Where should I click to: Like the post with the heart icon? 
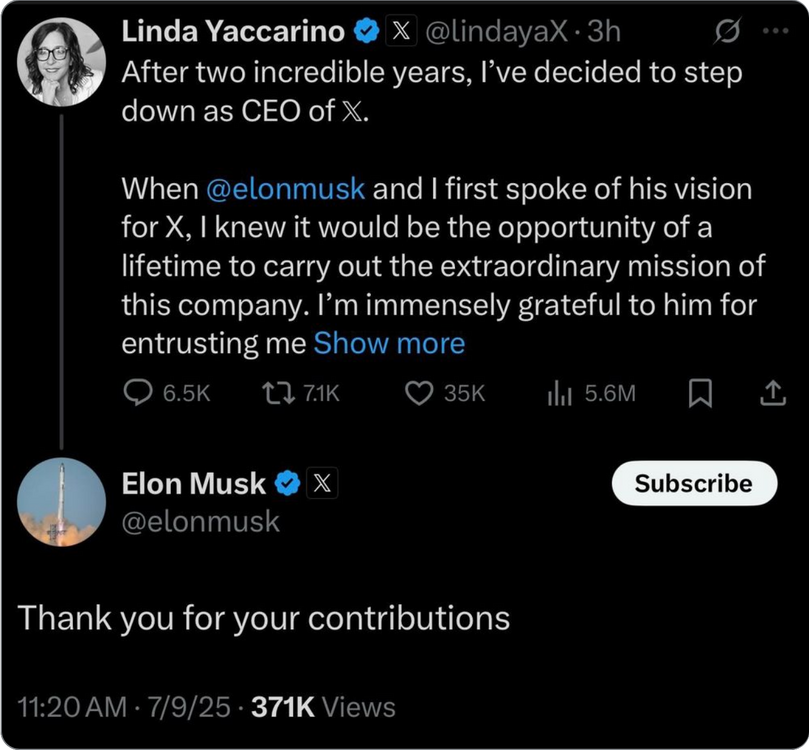point(418,394)
